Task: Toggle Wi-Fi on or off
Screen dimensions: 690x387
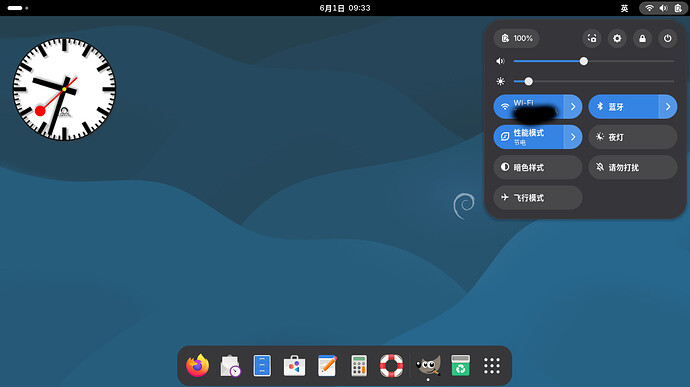Action: [x=529, y=107]
